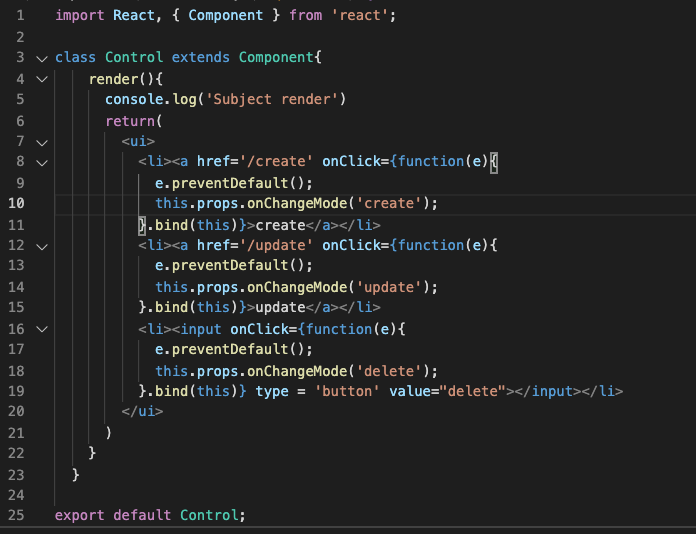
Task: Click the extends keyword on line 3
Action: click(201, 58)
